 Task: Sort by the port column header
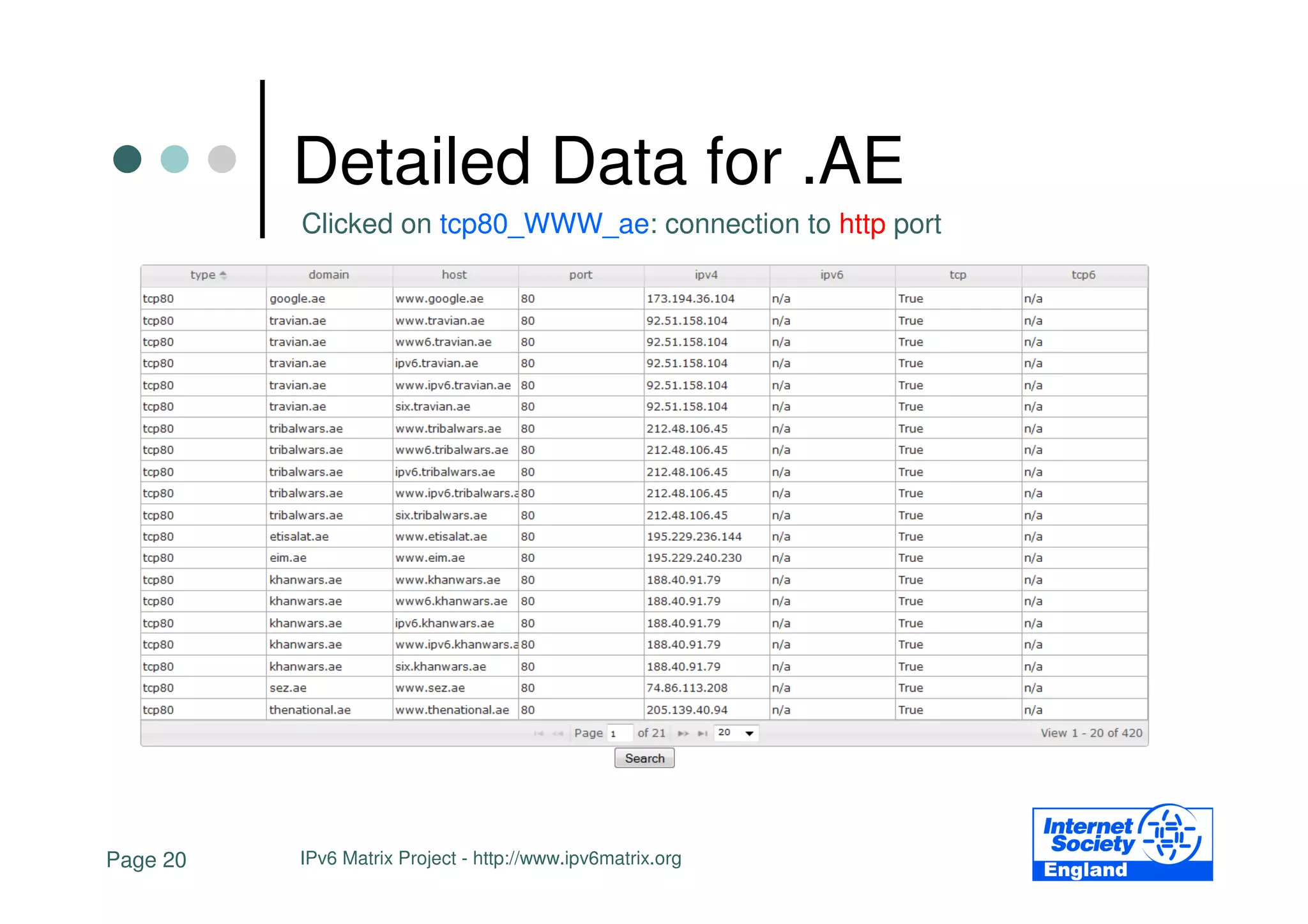[x=581, y=275]
